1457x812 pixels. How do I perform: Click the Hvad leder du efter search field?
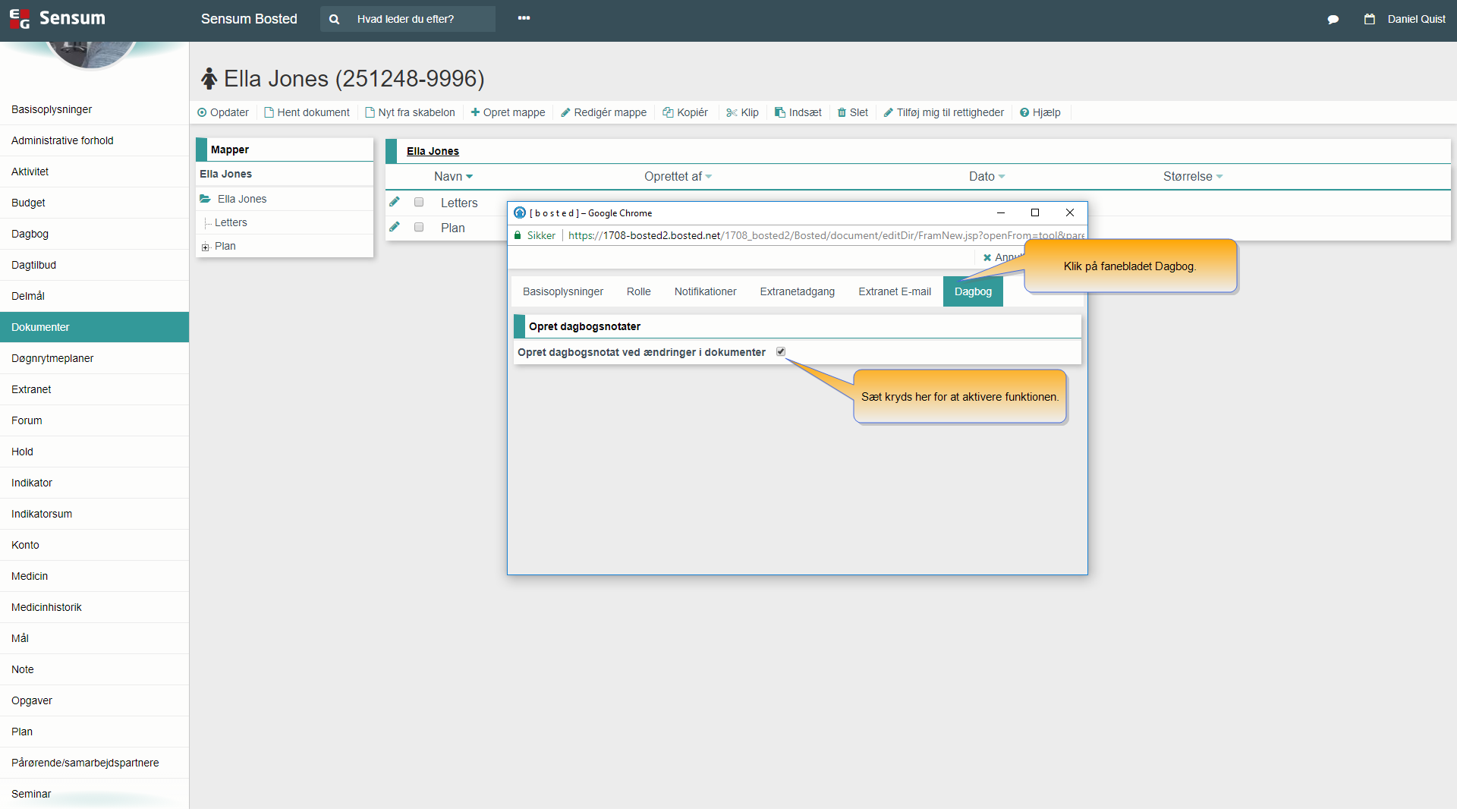421,19
